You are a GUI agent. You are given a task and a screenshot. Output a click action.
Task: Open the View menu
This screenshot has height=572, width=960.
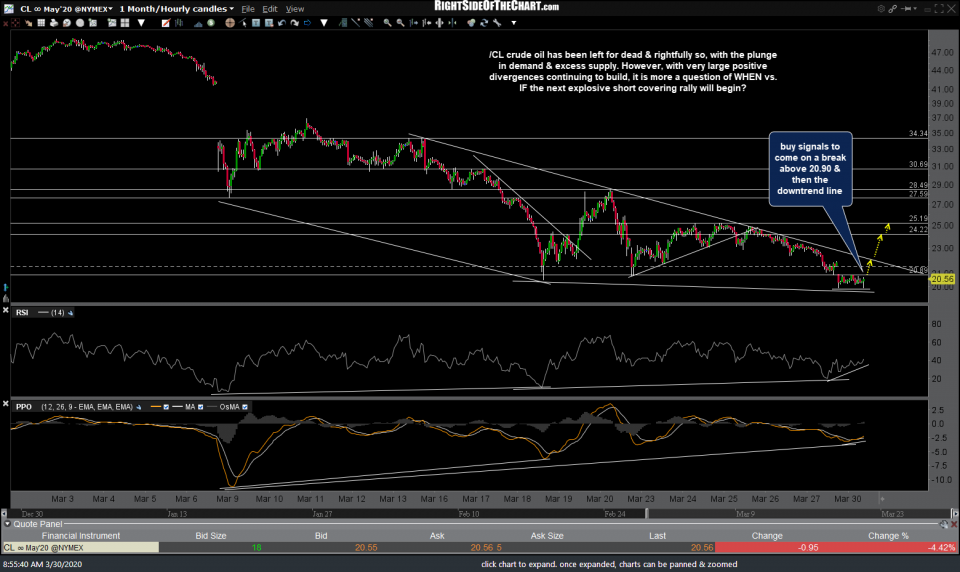click(x=295, y=9)
